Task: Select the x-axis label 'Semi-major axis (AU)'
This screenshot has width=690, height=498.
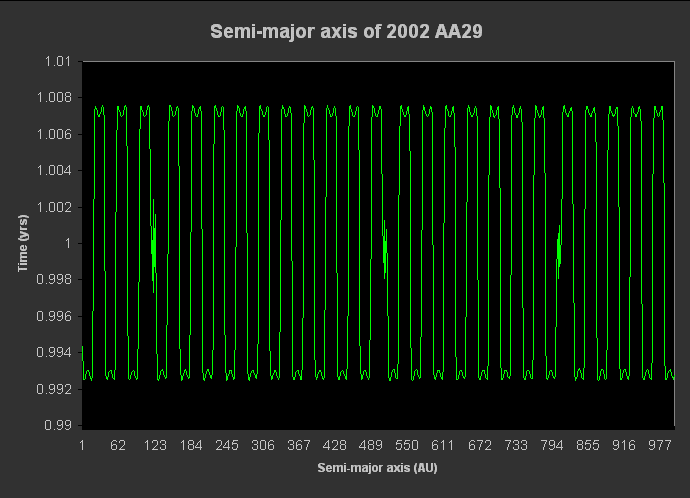Action: coord(377,468)
